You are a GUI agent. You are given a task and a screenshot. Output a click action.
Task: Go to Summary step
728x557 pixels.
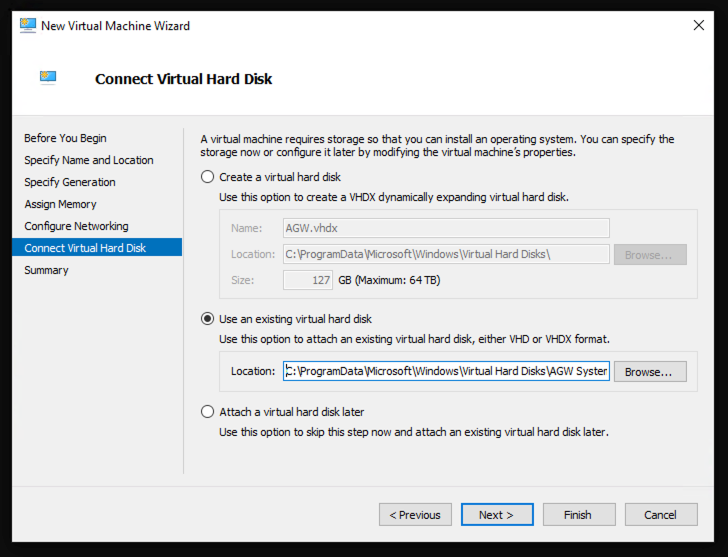tap(46, 270)
